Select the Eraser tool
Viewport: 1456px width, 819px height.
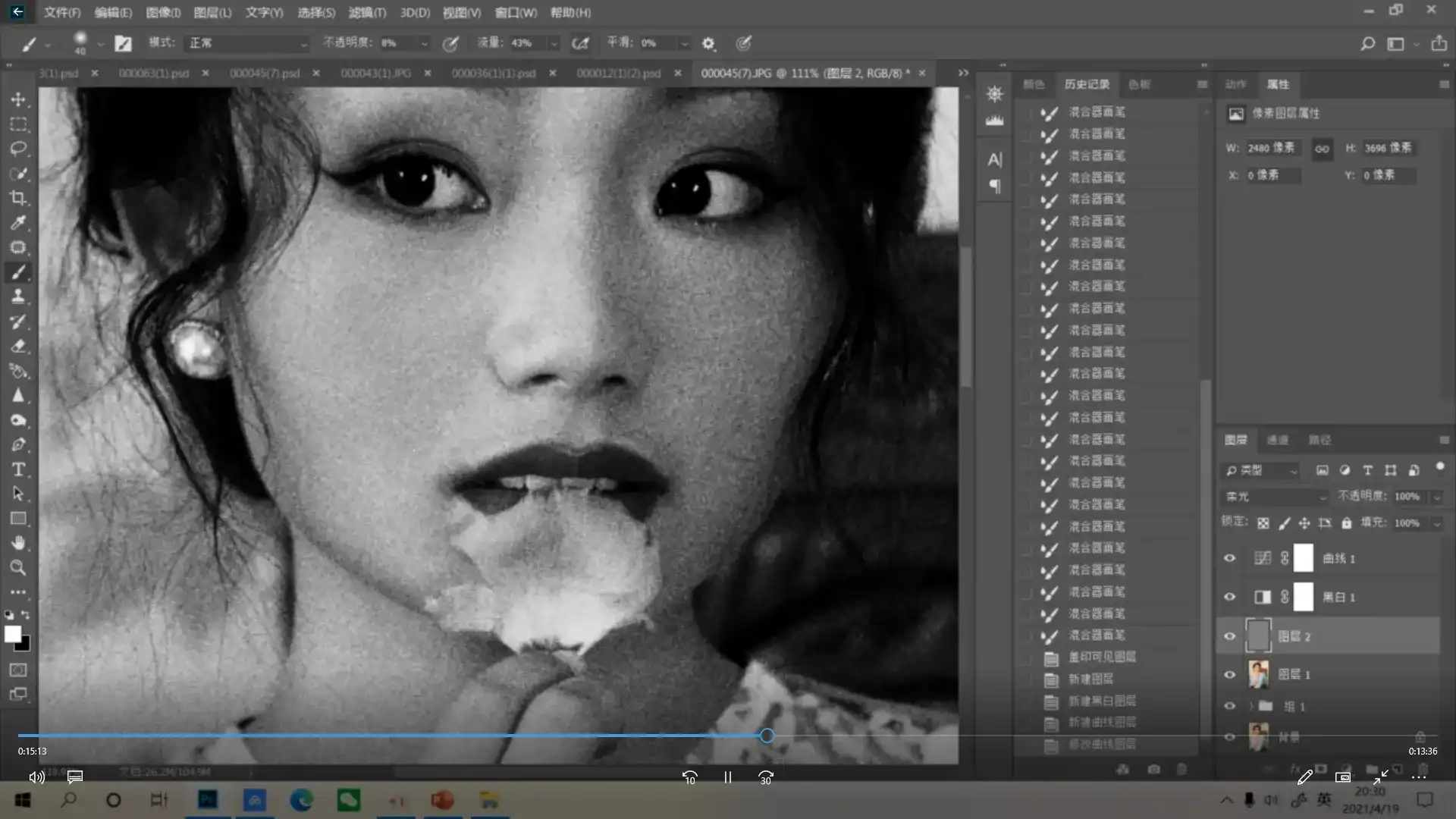(x=18, y=346)
